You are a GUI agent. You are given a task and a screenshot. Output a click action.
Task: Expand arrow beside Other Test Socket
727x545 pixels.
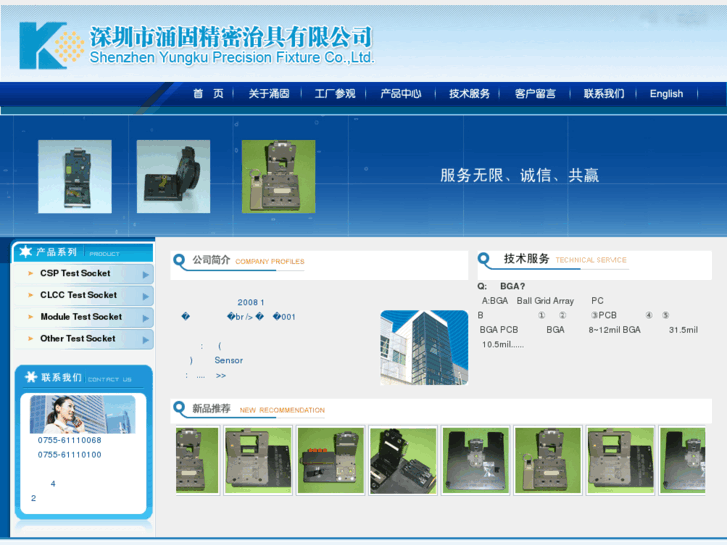pos(146,340)
